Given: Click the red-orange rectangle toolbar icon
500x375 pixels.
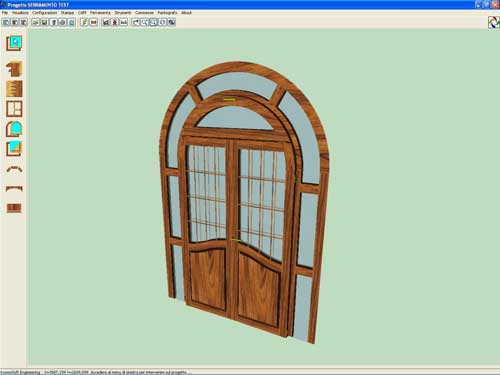Looking at the screenshot, I should [x=93, y=22].
